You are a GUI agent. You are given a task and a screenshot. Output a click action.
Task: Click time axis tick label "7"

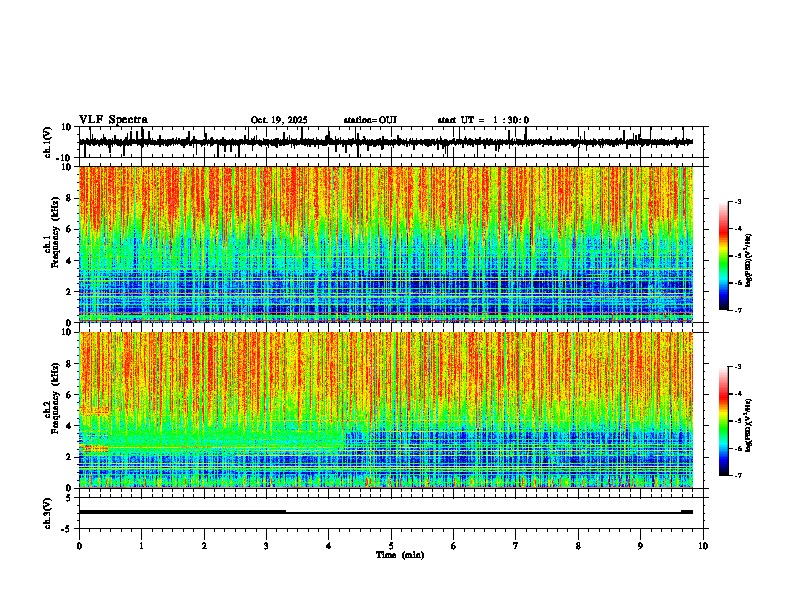(x=516, y=546)
